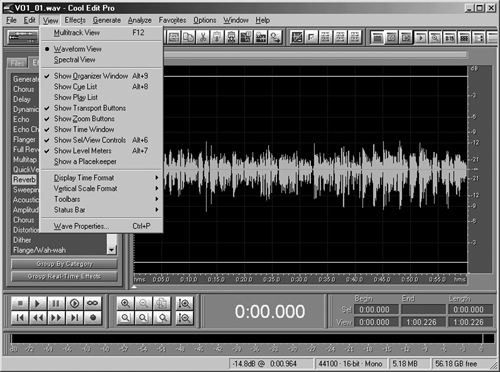Image resolution: width=500 pixels, height=372 pixels.
Task: Select Dither in the effects list
Action: pyautogui.click(x=22, y=240)
